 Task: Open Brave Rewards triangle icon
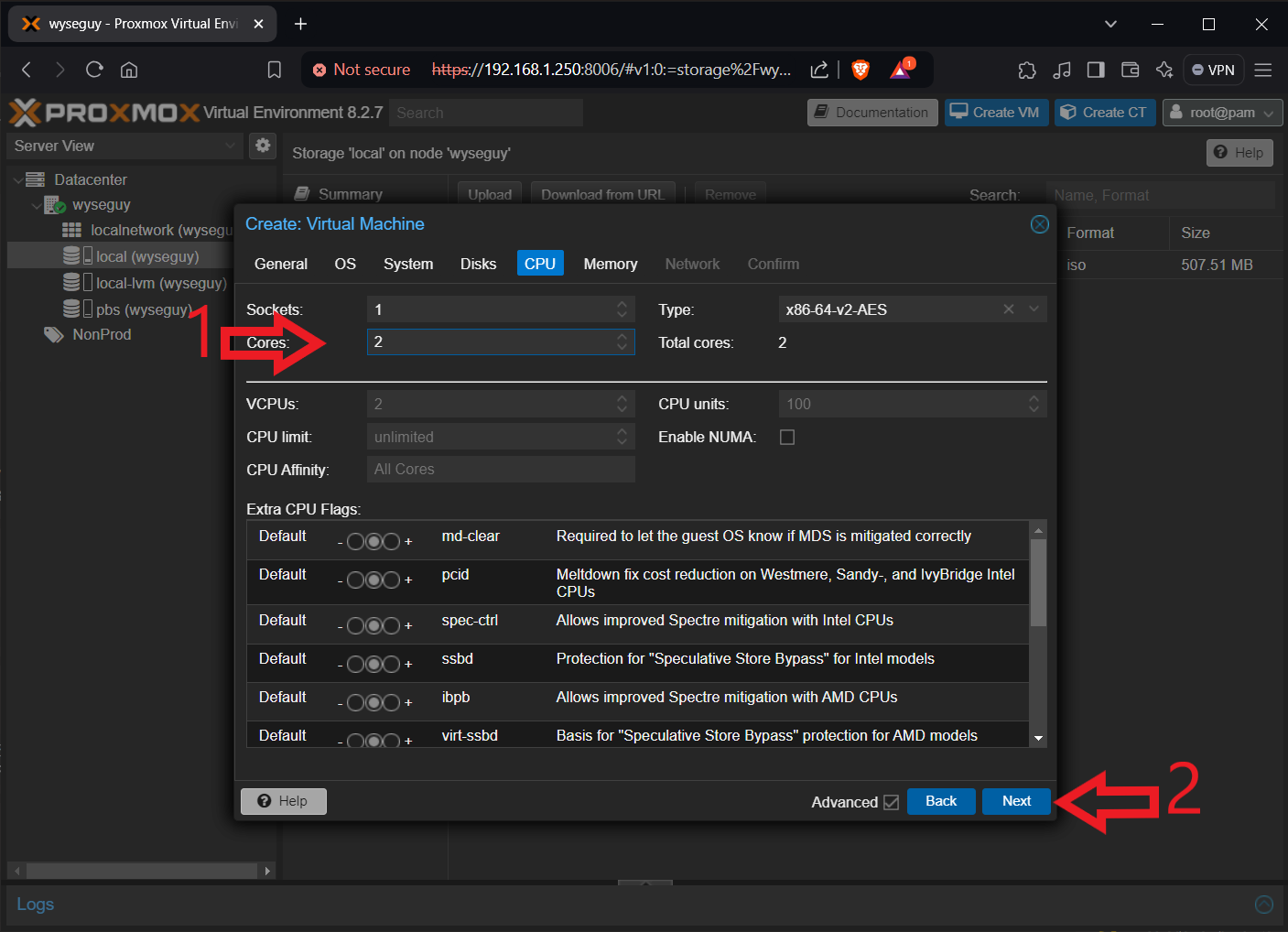901,70
